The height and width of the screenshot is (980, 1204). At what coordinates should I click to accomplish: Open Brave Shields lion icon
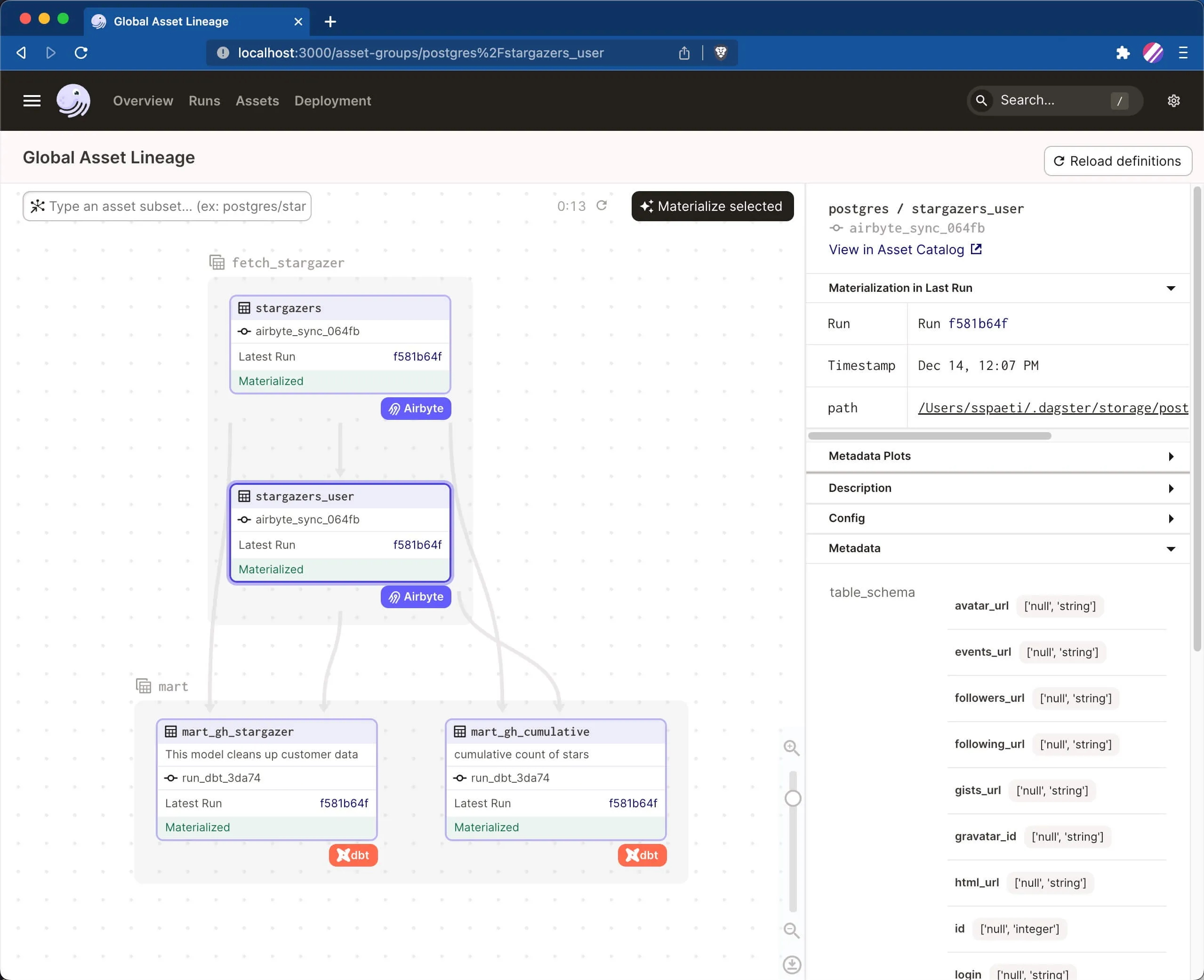(x=720, y=53)
